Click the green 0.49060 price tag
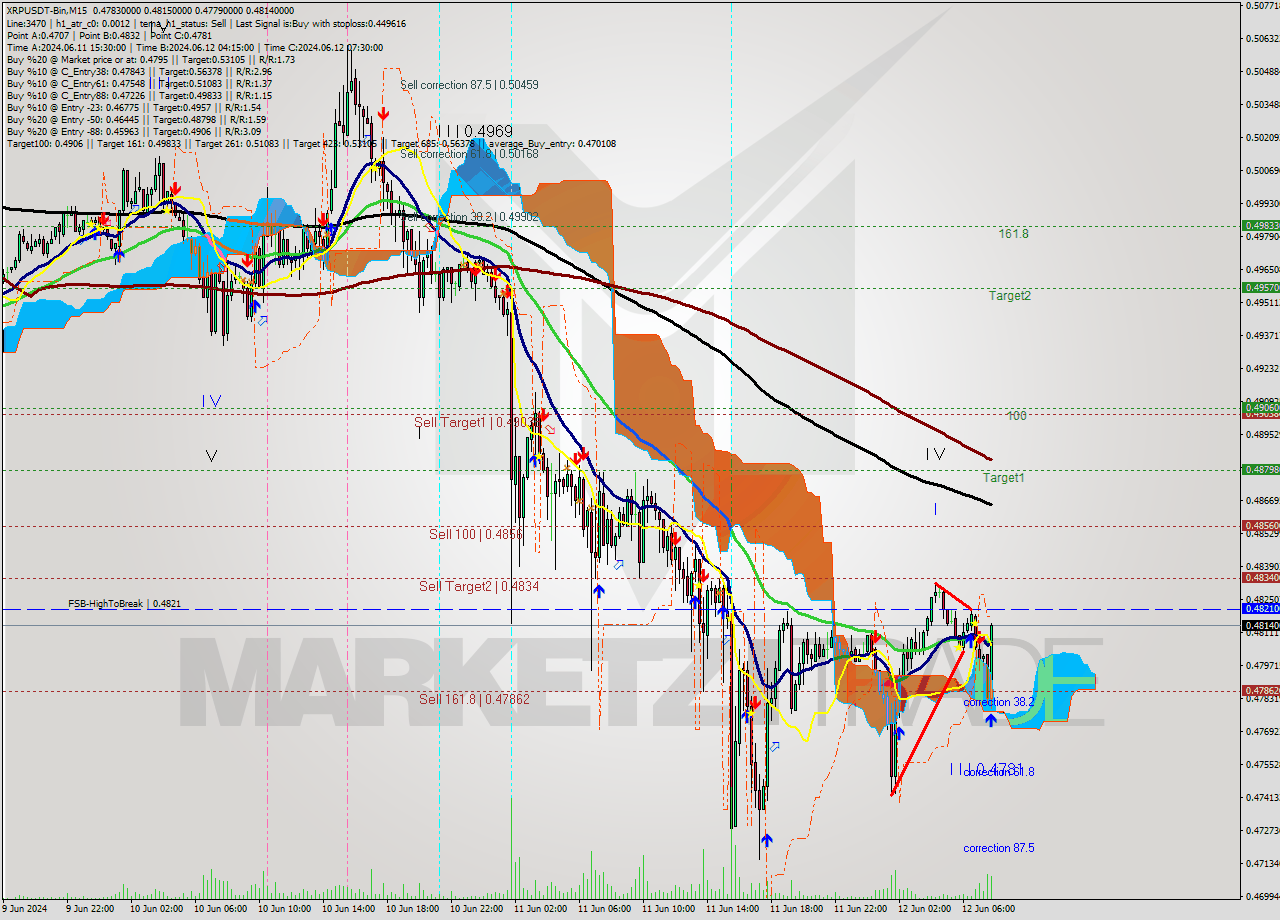 coord(1260,408)
